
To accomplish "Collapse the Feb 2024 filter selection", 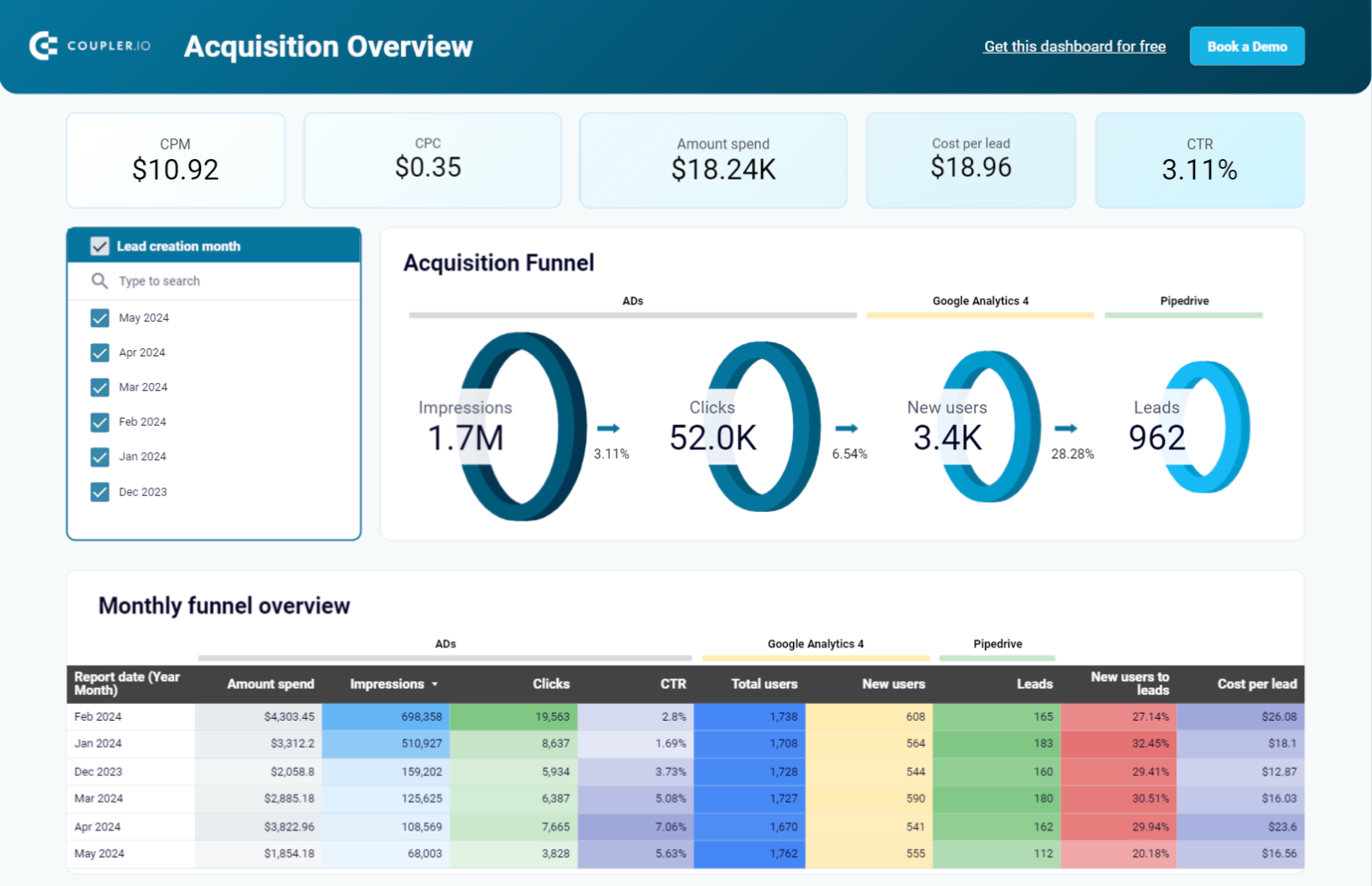I will [x=99, y=422].
